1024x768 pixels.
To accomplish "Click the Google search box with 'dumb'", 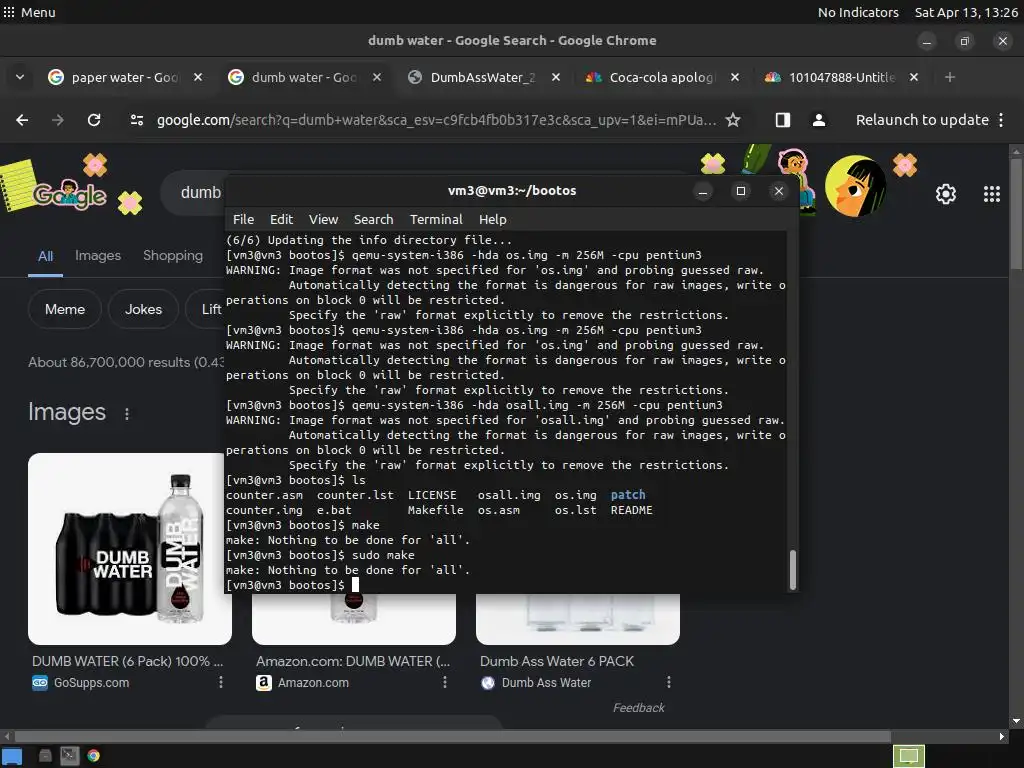I will pyautogui.click(x=200, y=193).
